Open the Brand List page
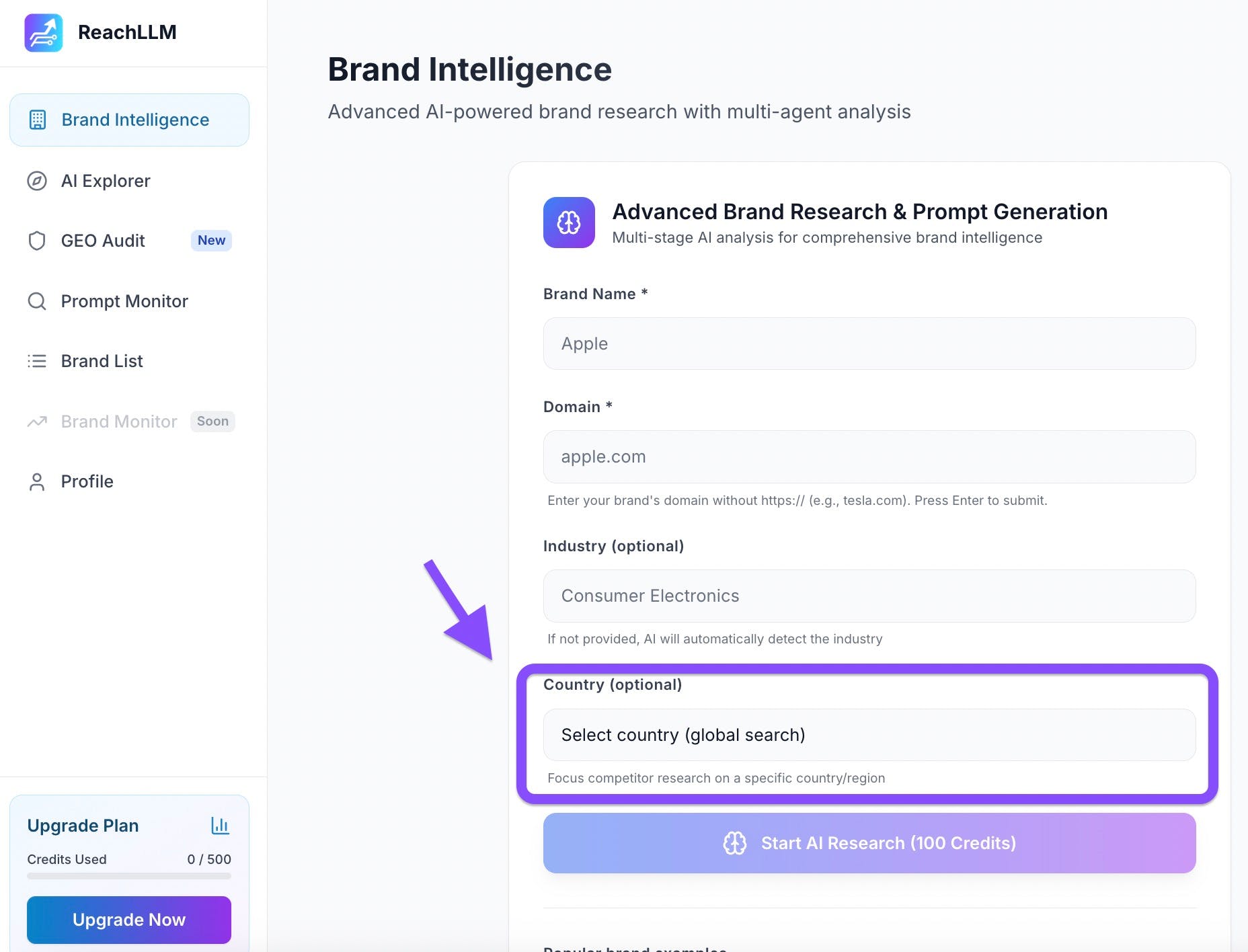 coord(102,361)
